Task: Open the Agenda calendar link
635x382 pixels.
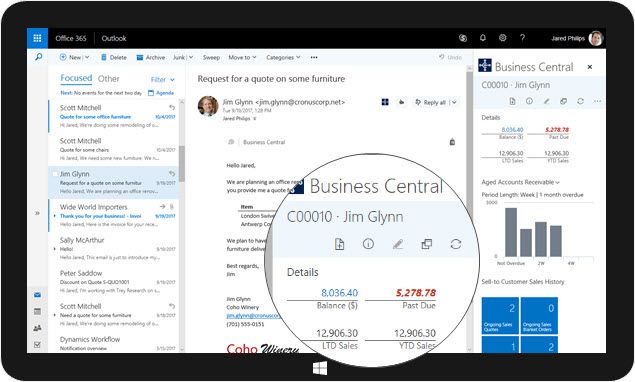Action: pyautogui.click(x=161, y=93)
